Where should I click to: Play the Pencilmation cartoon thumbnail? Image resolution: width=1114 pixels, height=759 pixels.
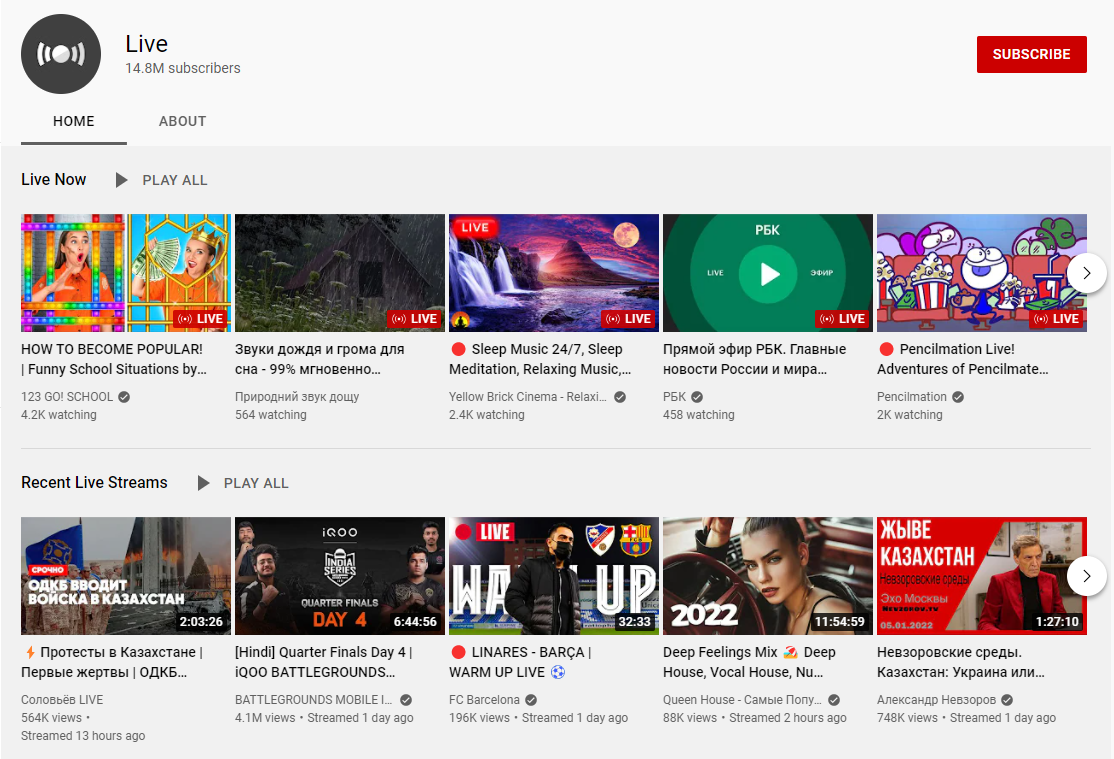[x=982, y=273]
